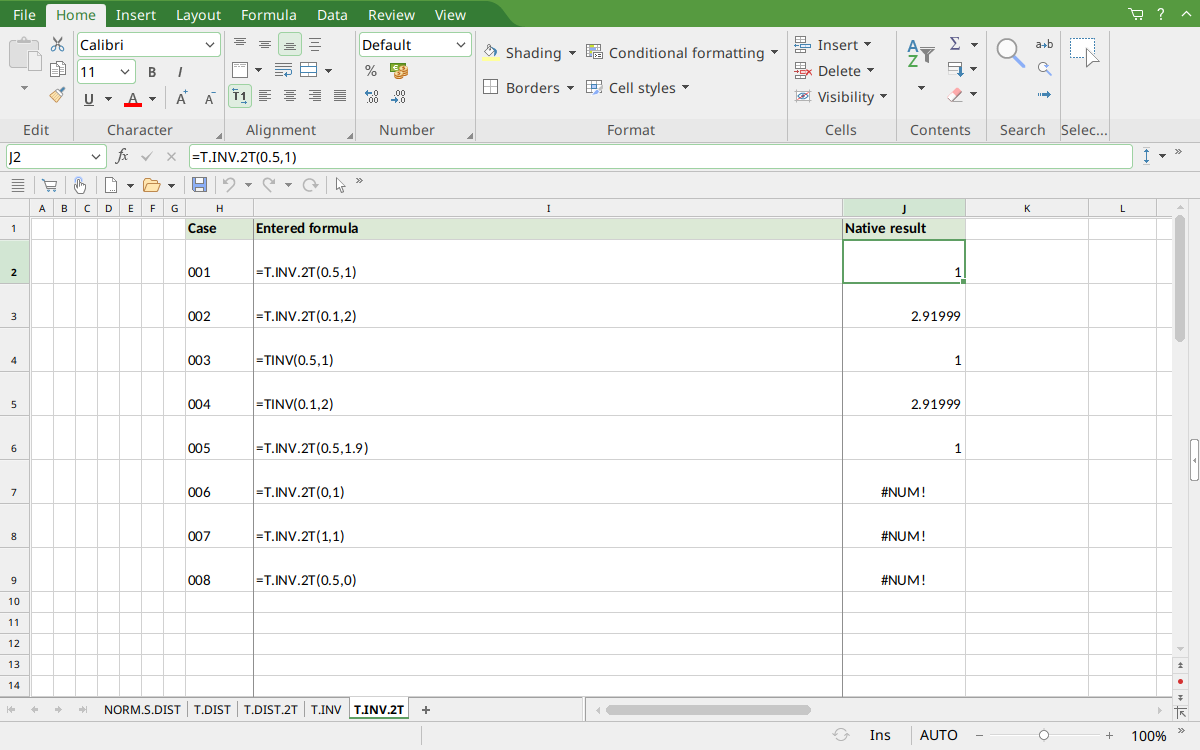Apply percent number format
Screen dimensions: 1200x750
371,71
